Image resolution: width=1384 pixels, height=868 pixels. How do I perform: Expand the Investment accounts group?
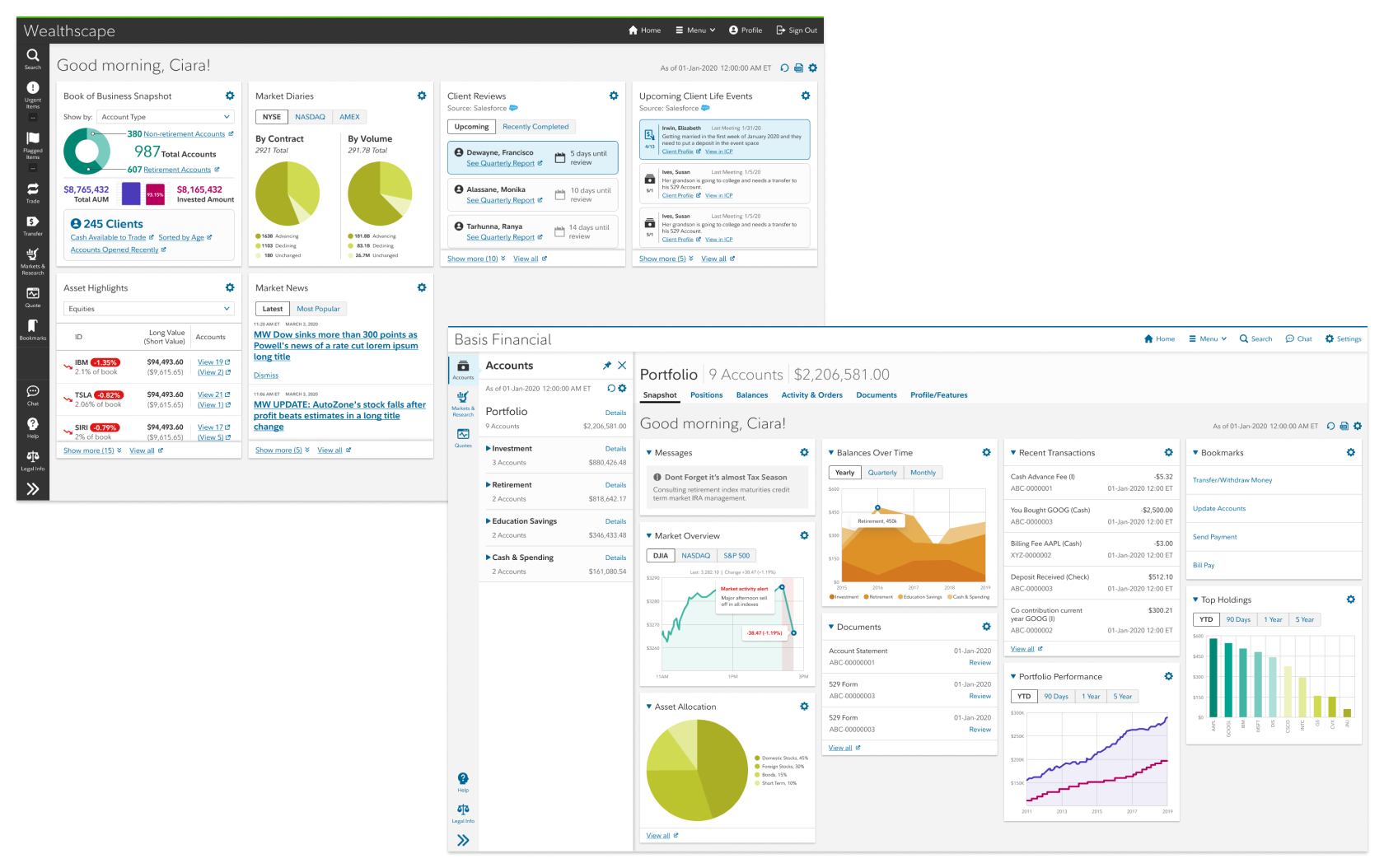coord(488,449)
